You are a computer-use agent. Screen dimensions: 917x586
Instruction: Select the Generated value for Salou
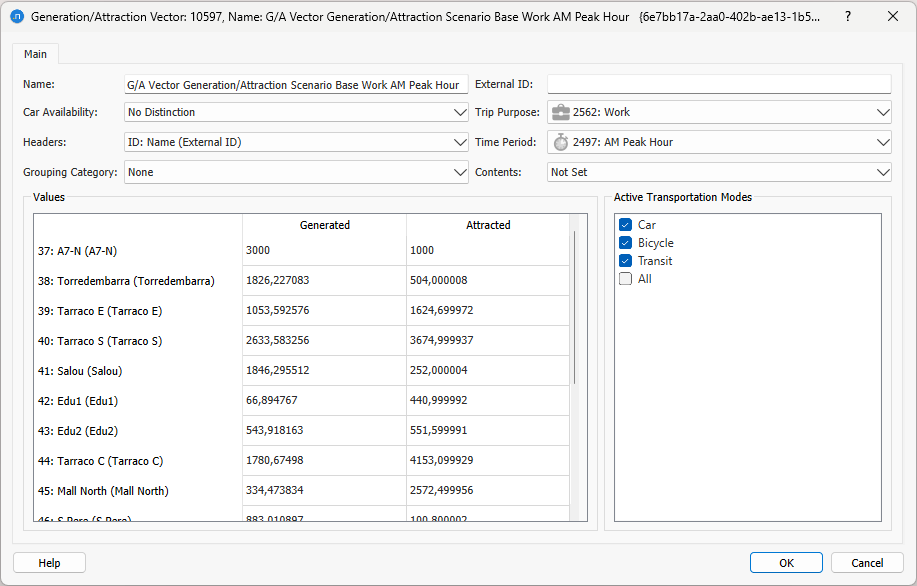click(323, 371)
